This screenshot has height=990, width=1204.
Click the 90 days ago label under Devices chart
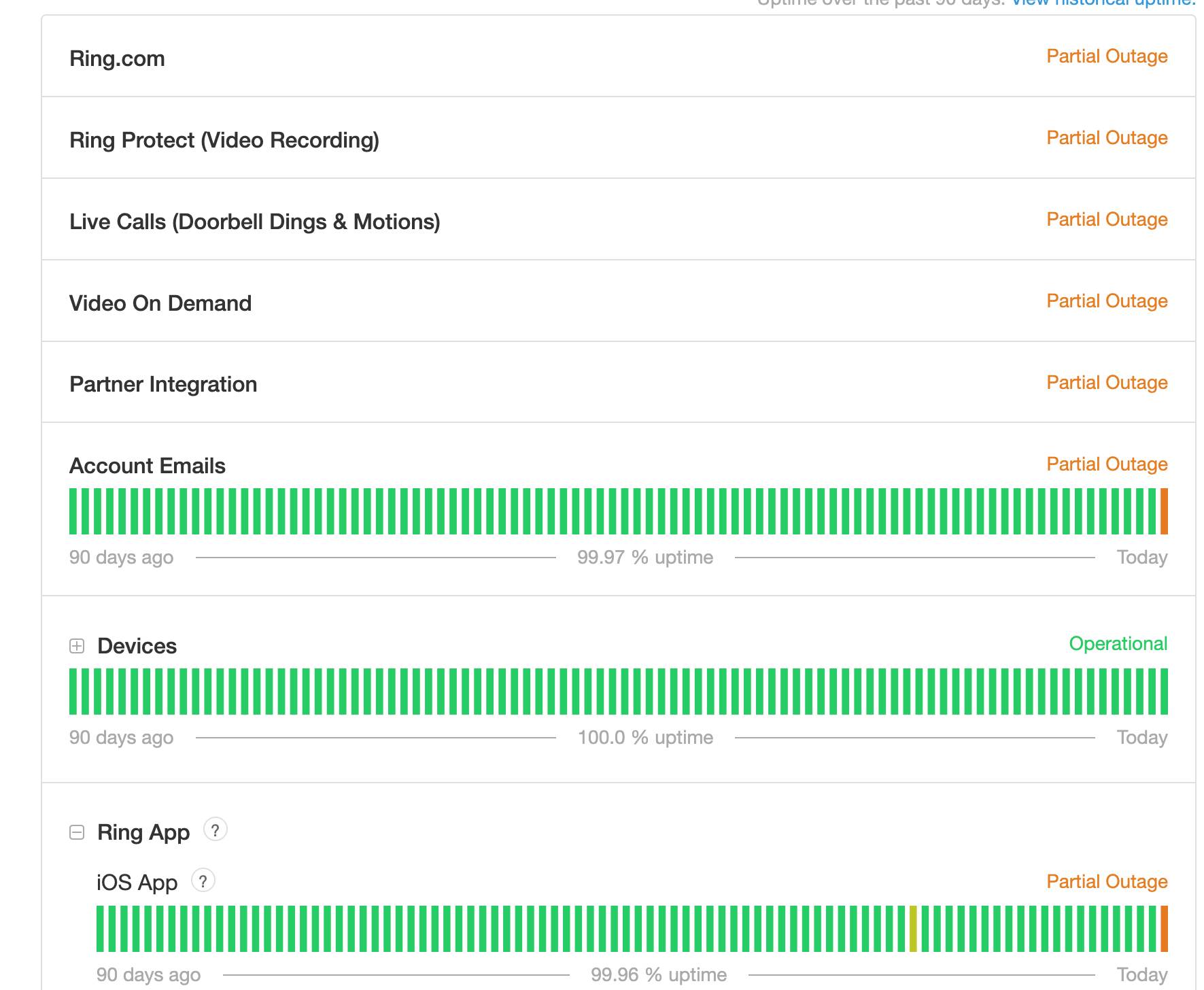pos(121,736)
